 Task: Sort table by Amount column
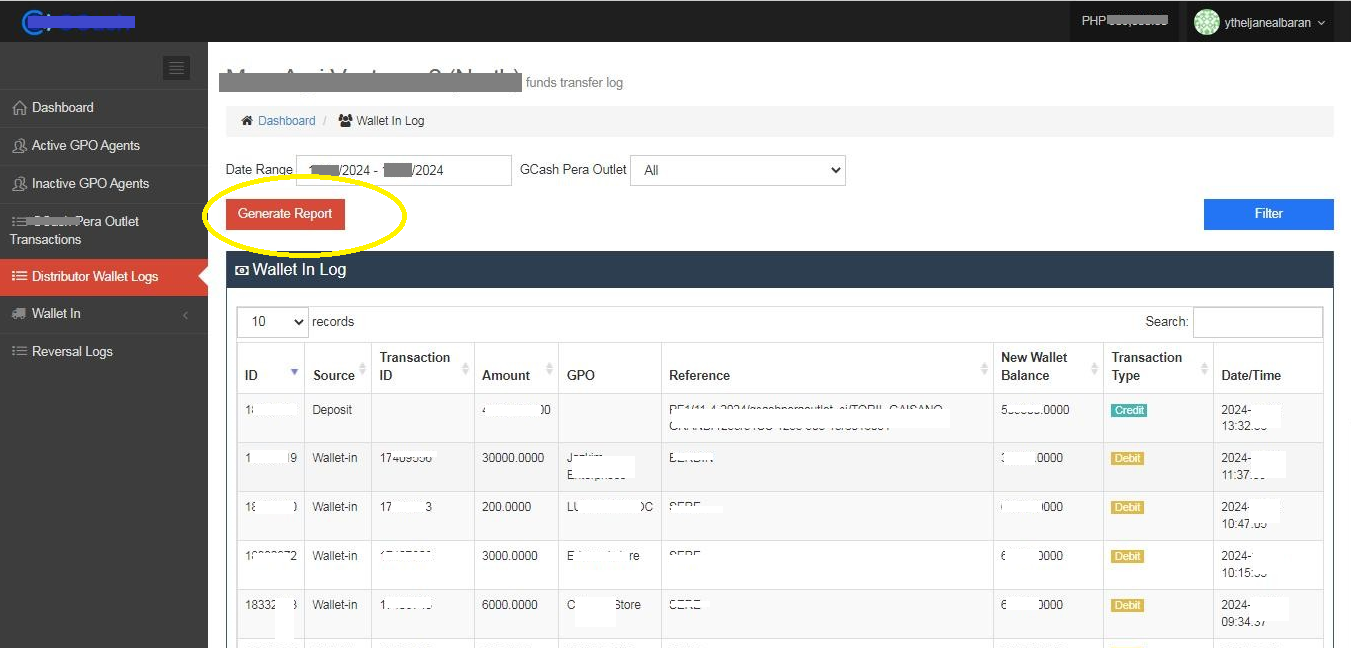click(x=518, y=368)
